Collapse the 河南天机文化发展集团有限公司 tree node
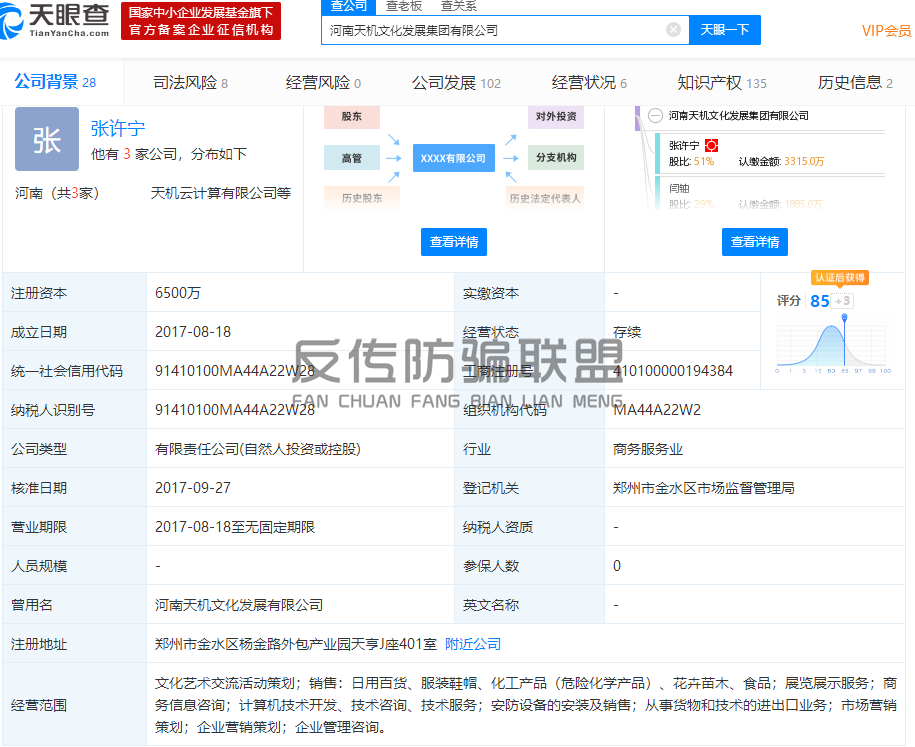Screen dimensions: 915x747 [655, 116]
